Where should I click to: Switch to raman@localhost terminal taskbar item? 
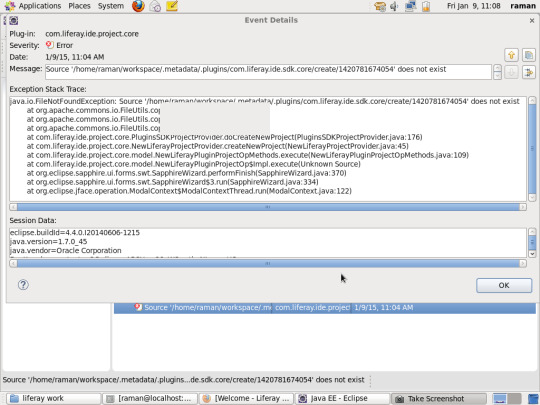(150, 398)
